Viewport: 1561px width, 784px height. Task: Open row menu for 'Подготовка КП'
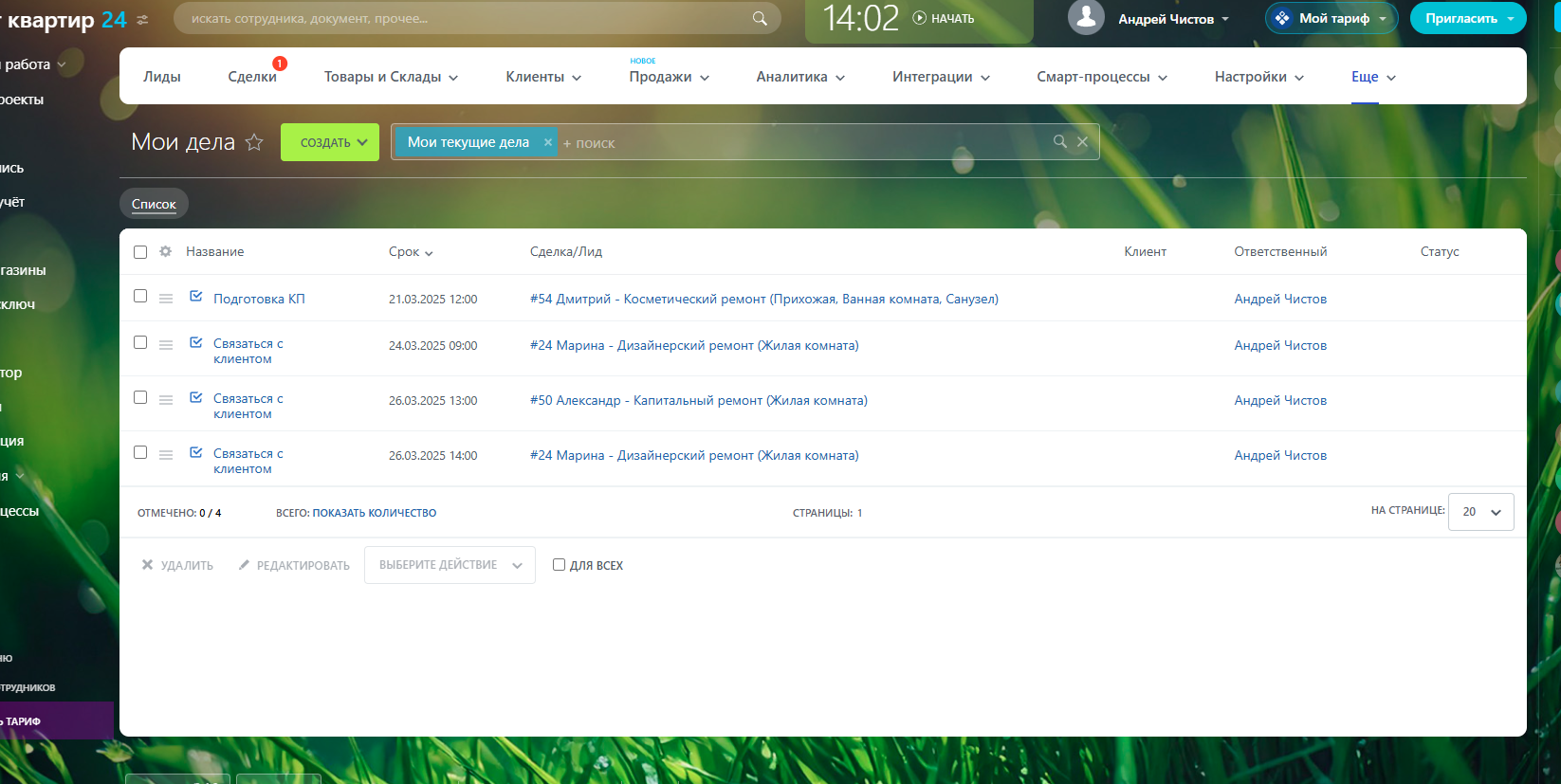166,298
